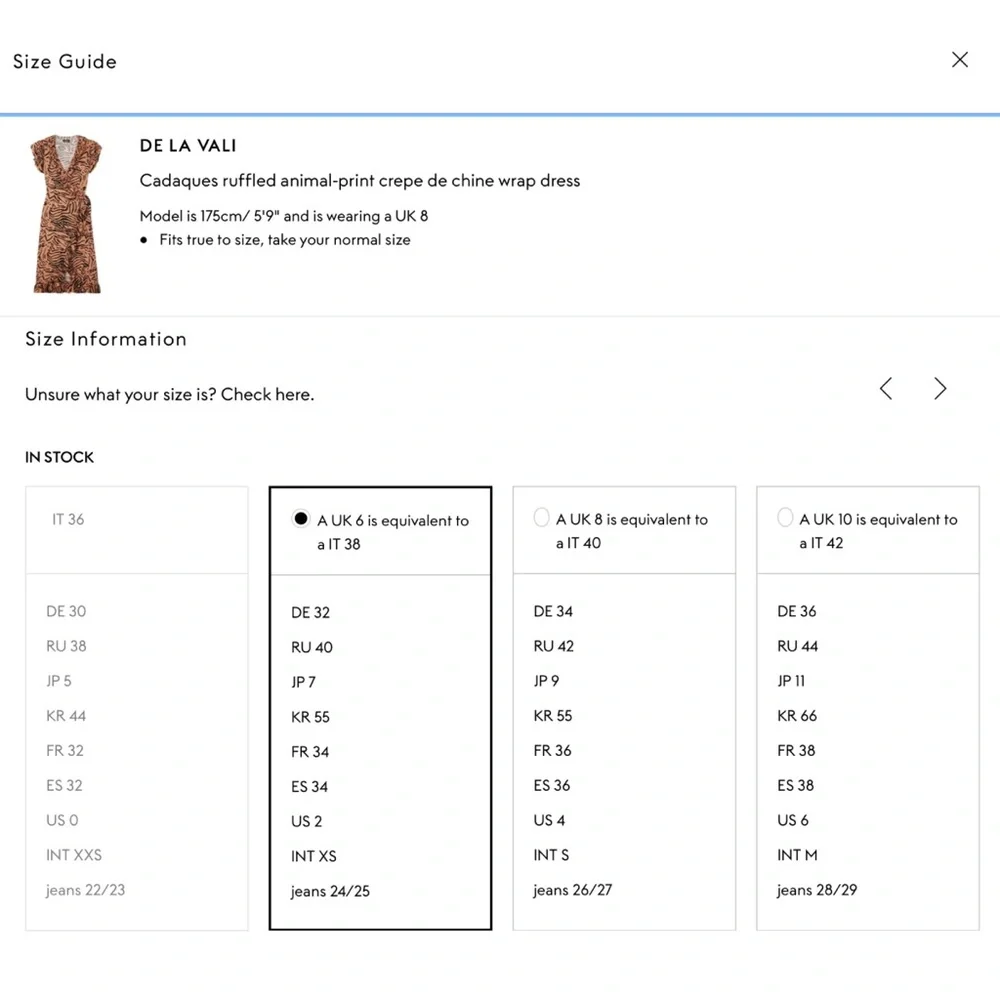Click the 'FR 34' size entry
Viewport: 1000px width, 1000px height.
(x=310, y=752)
